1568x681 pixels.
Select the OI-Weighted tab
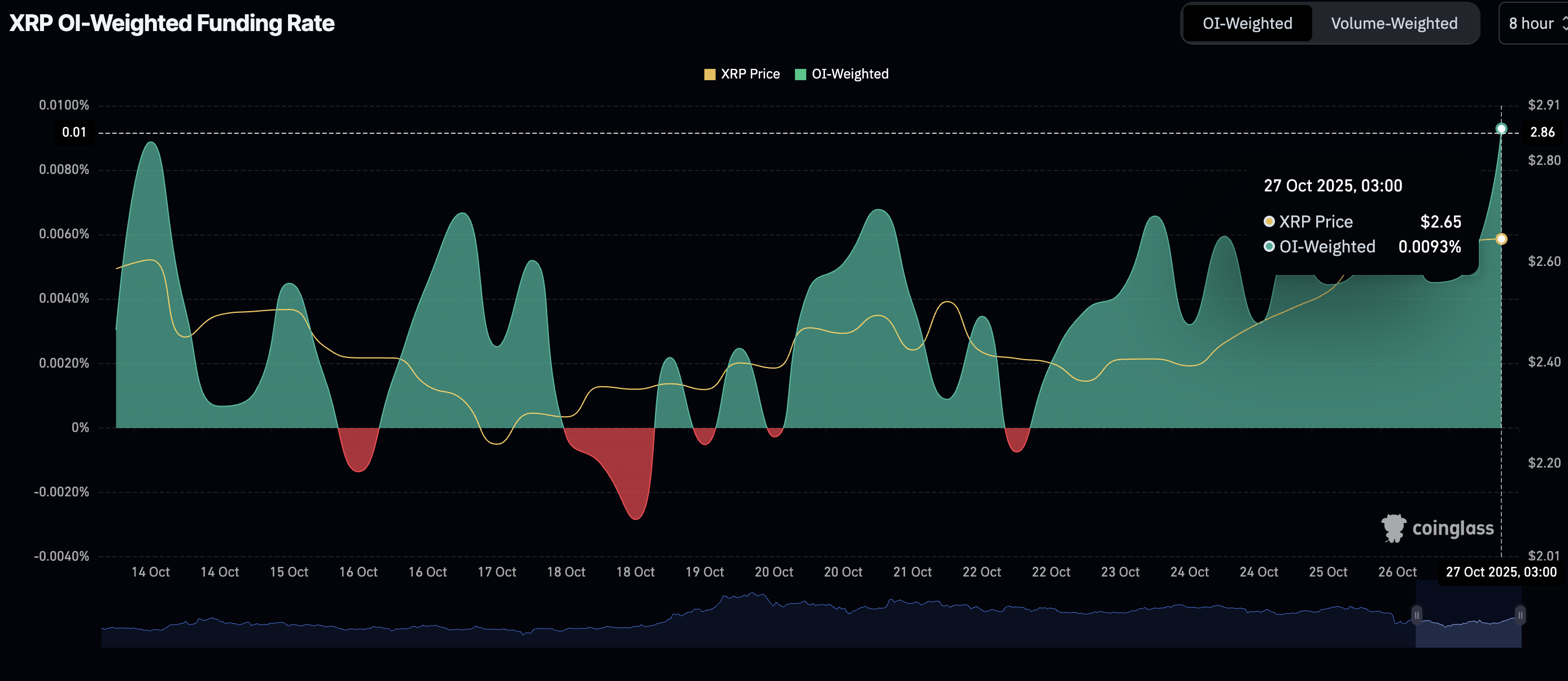click(1247, 24)
